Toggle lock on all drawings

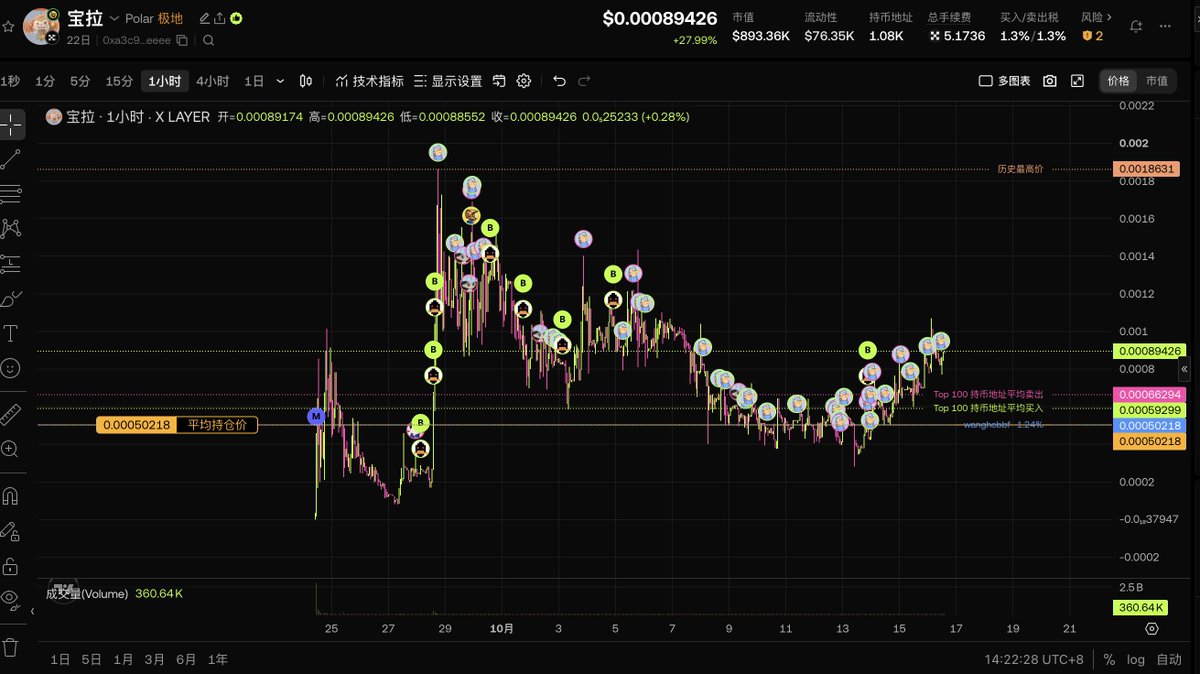pos(11,565)
